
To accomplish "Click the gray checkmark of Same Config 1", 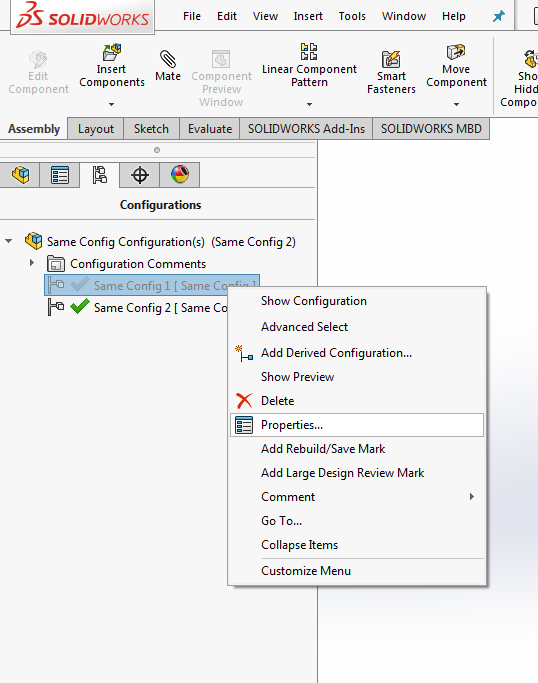I will click(x=80, y=285).
